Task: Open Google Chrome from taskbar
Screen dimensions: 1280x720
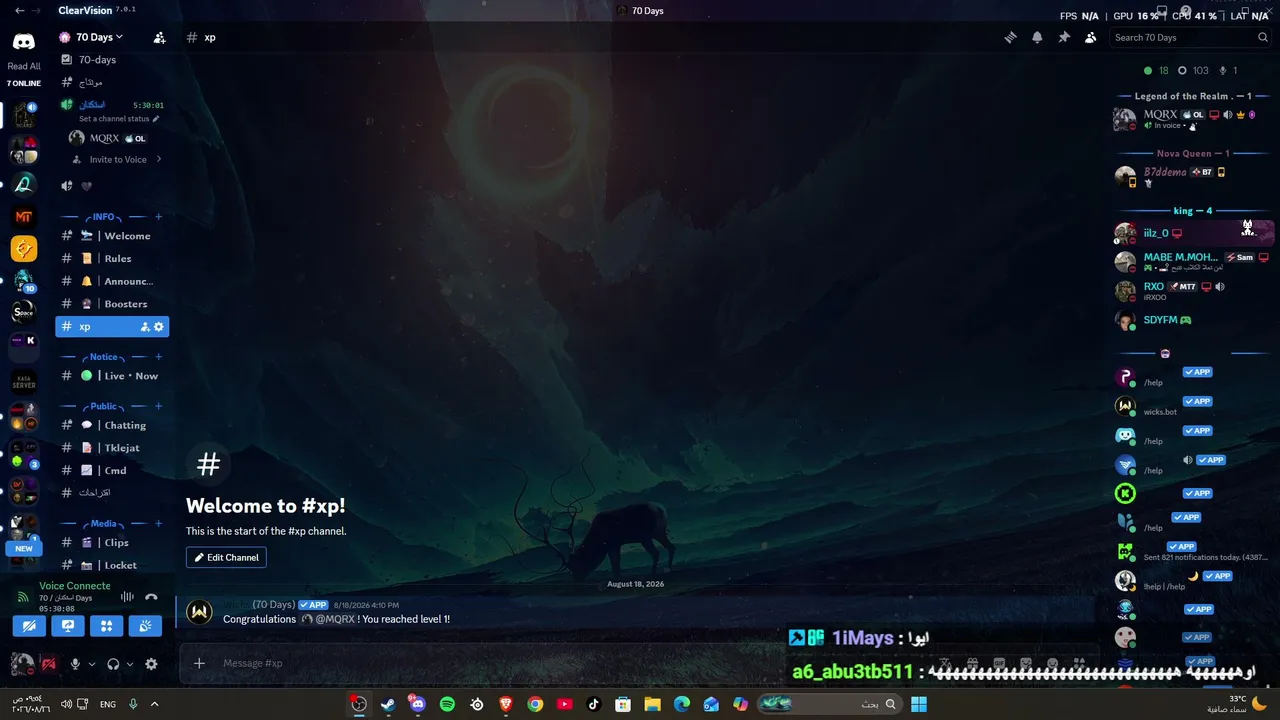Action: pyautogui.click(x=535, y=704)
